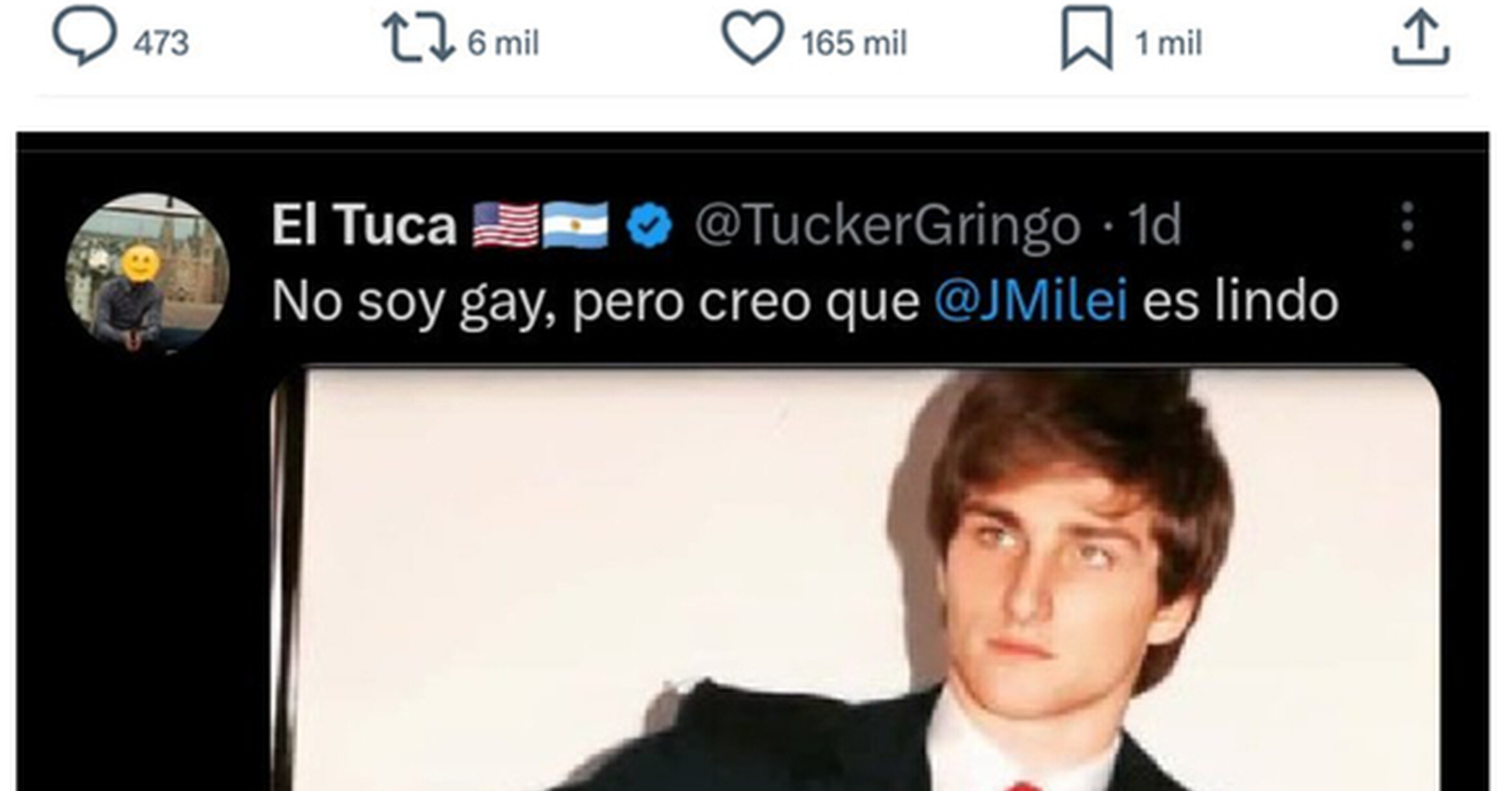
Task: Click the @JMilei mention
Action: pyautogui.click(x=1031, y=300)
